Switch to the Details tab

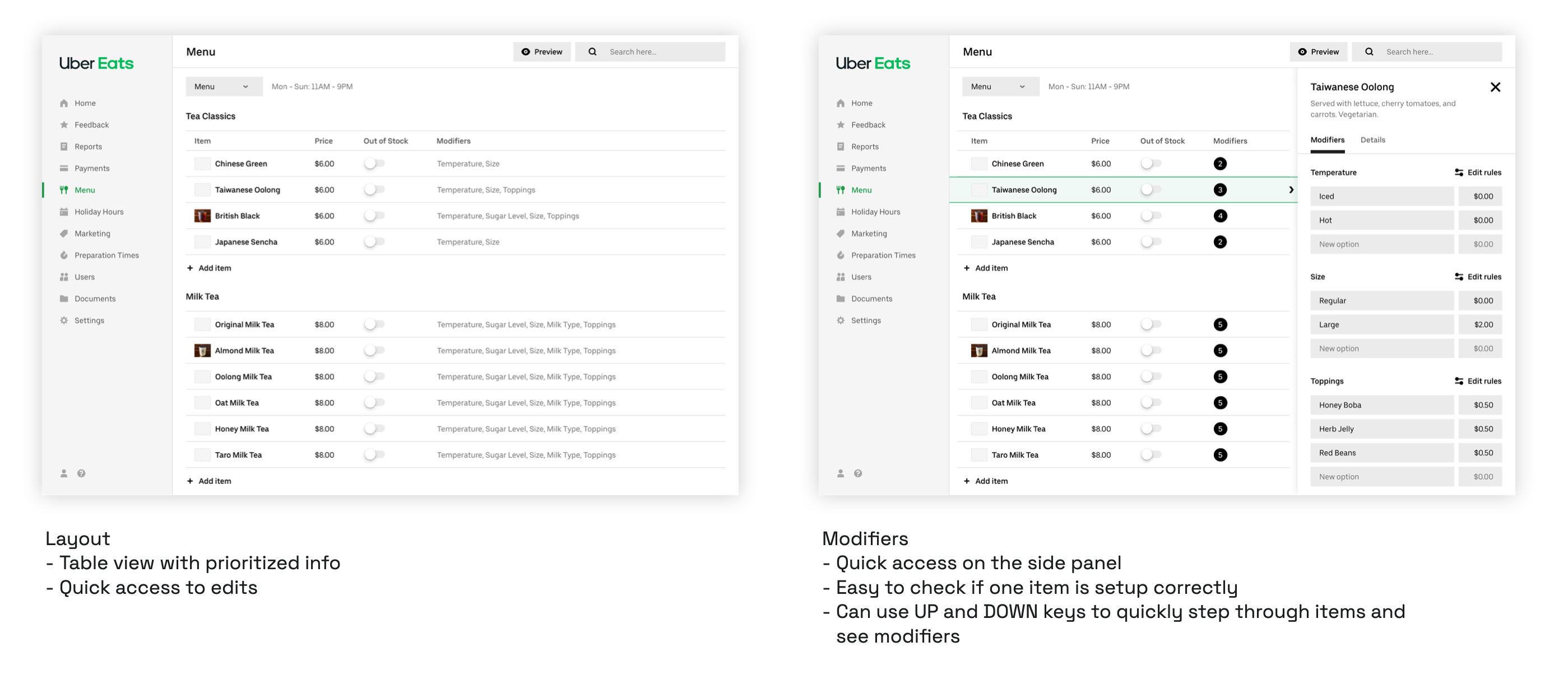(1372, 140)
